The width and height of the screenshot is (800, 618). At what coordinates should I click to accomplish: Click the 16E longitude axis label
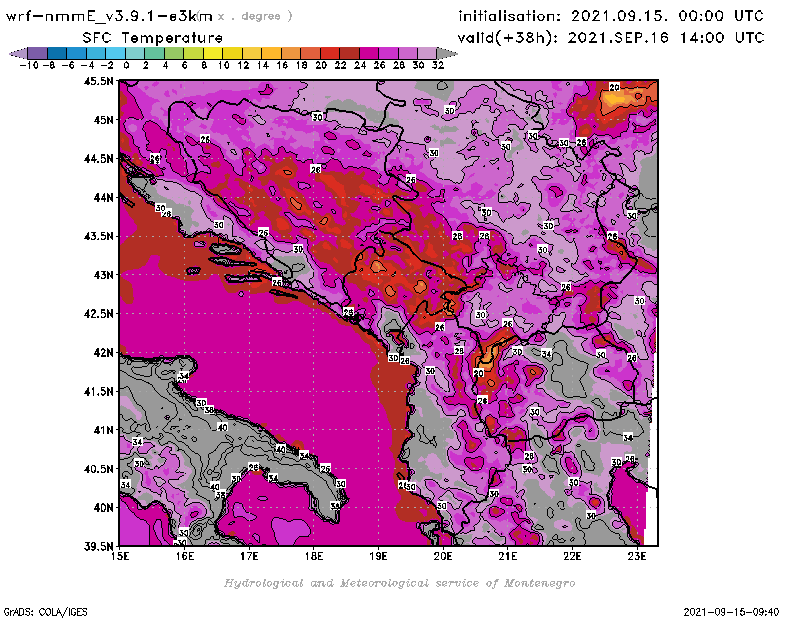tap(185, 556)
